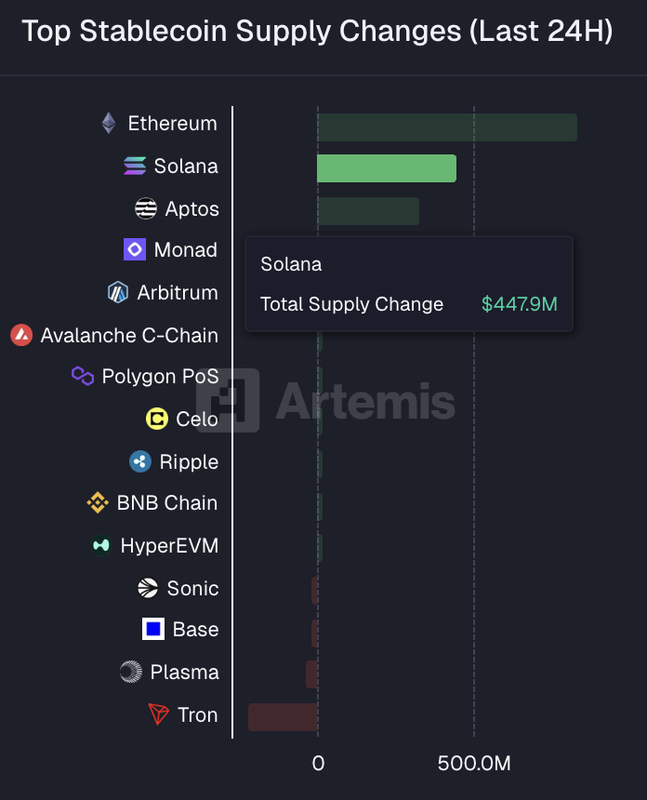Click the Plasma chain label

click(184, 672)
